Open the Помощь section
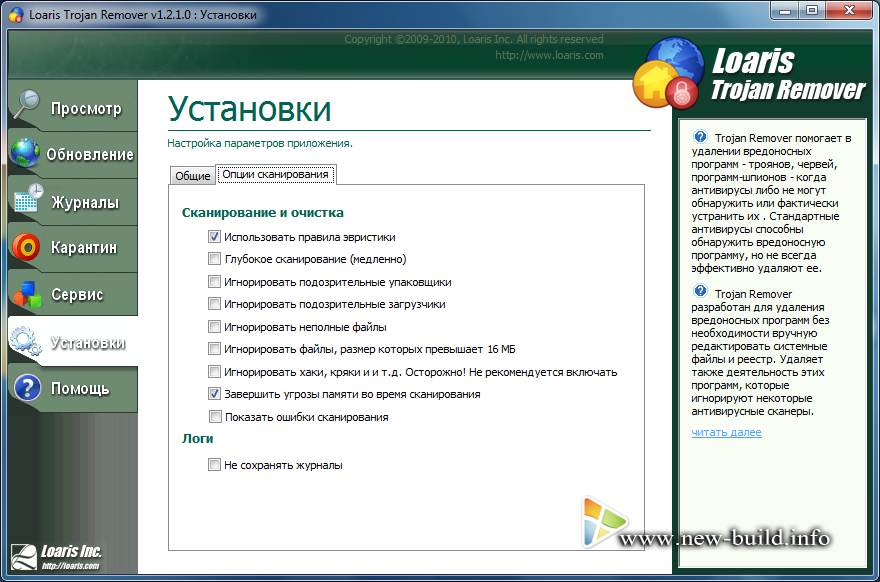 click(x=73, y=388)
